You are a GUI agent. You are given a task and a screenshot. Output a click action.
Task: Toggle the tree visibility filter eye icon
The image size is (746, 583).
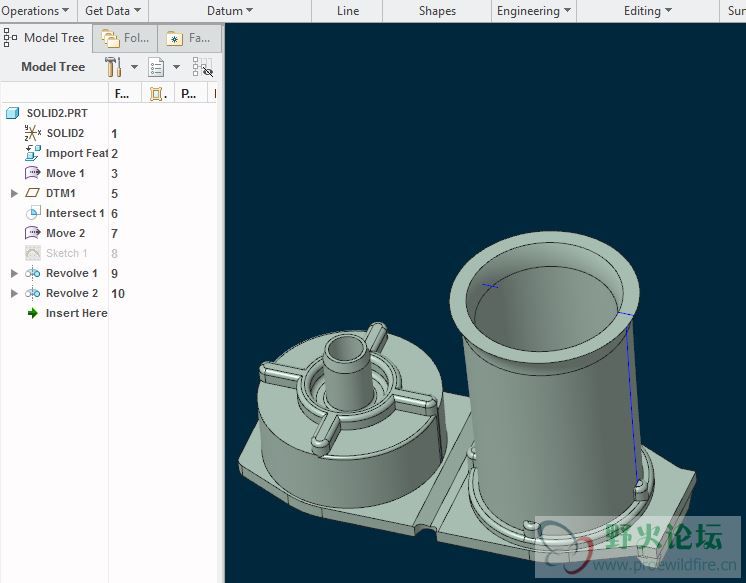[x=203, y=67]
